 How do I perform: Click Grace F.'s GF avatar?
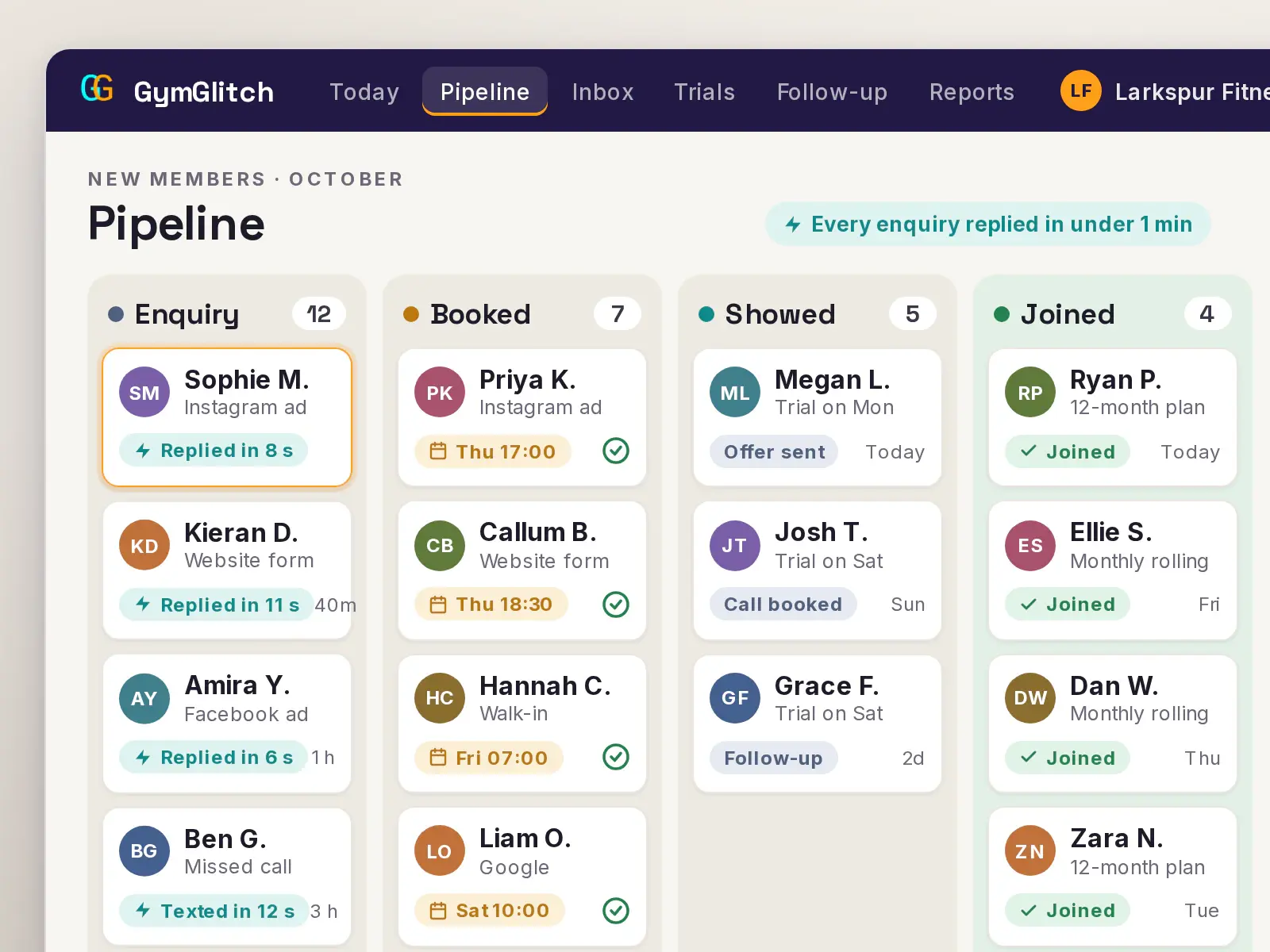(x=735, y=698)
